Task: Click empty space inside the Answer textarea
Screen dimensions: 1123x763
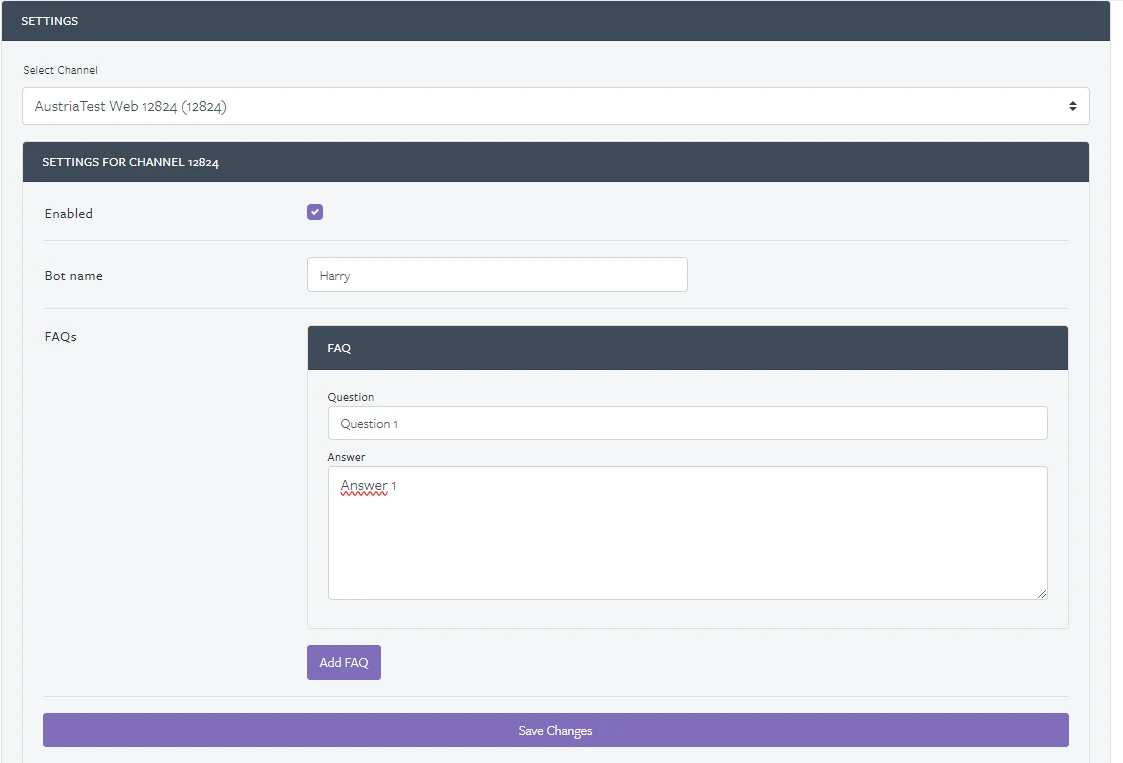Action: [687, 545]
